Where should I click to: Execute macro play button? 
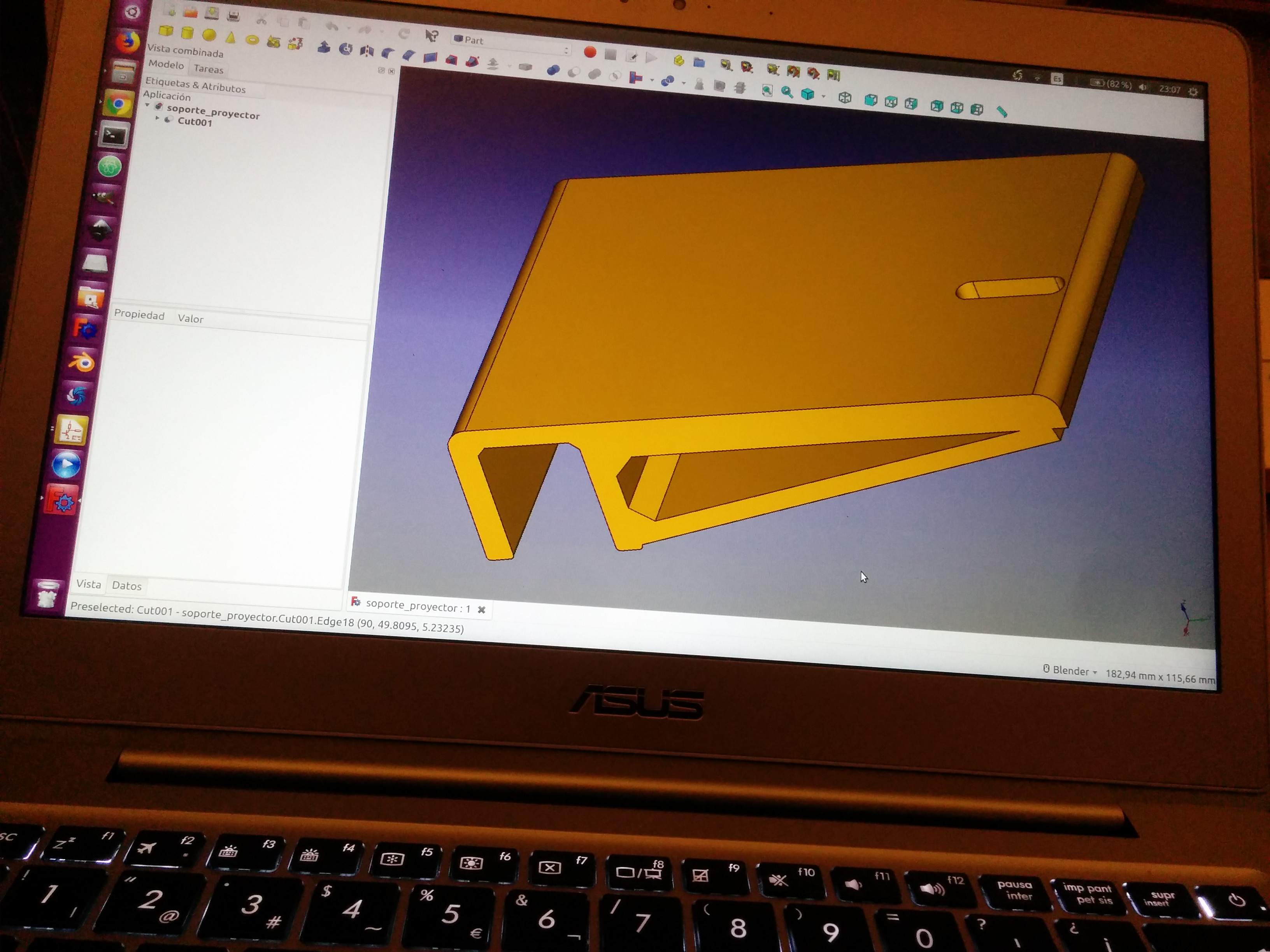(651, 58)
